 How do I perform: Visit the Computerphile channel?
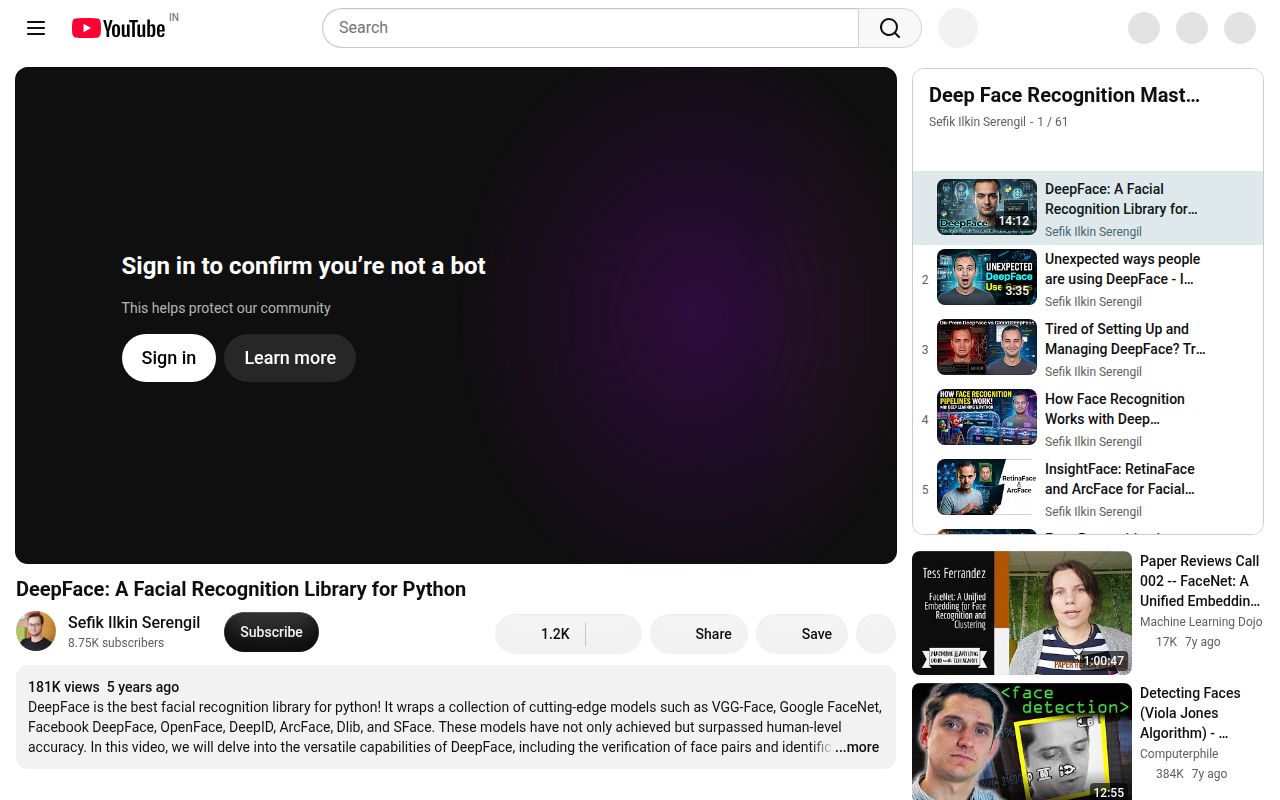pyautogui.click(x=1180, y=754)
